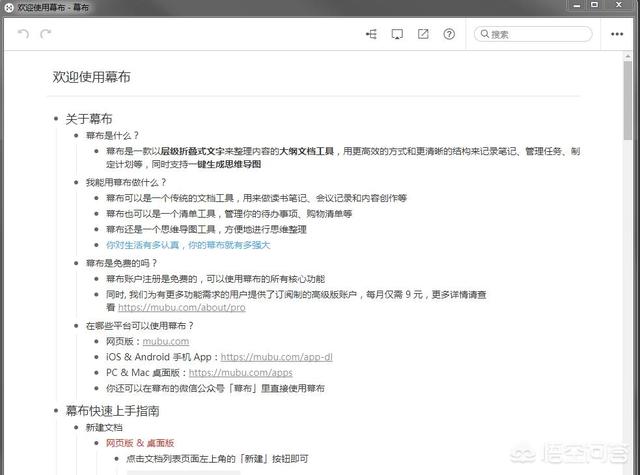Image resolution: width=640 pixels, height=475 pixels.
Task: Click the magnifier icon in search box
Action: coord(484,34)
